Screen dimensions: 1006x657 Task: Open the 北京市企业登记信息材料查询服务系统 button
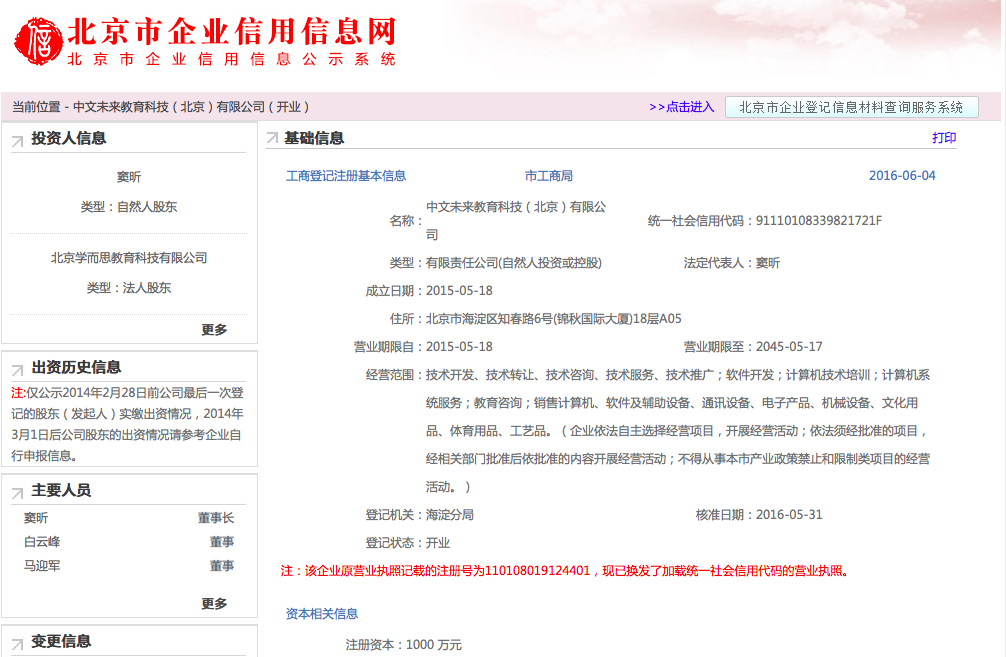(851, 107)
